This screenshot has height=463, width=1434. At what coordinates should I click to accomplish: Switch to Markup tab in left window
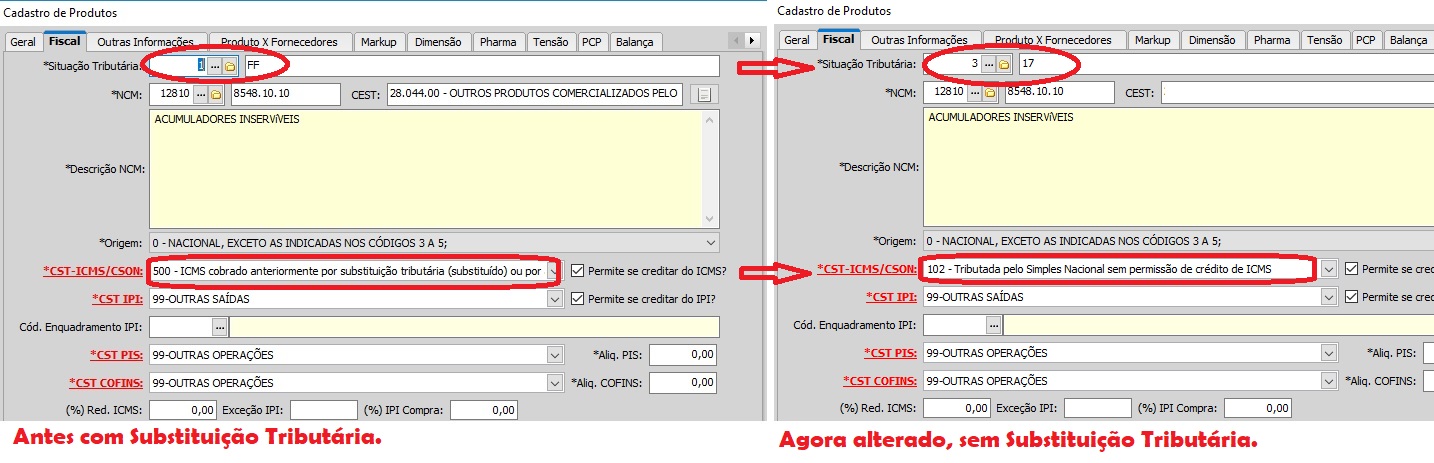[x=379, y=41]
